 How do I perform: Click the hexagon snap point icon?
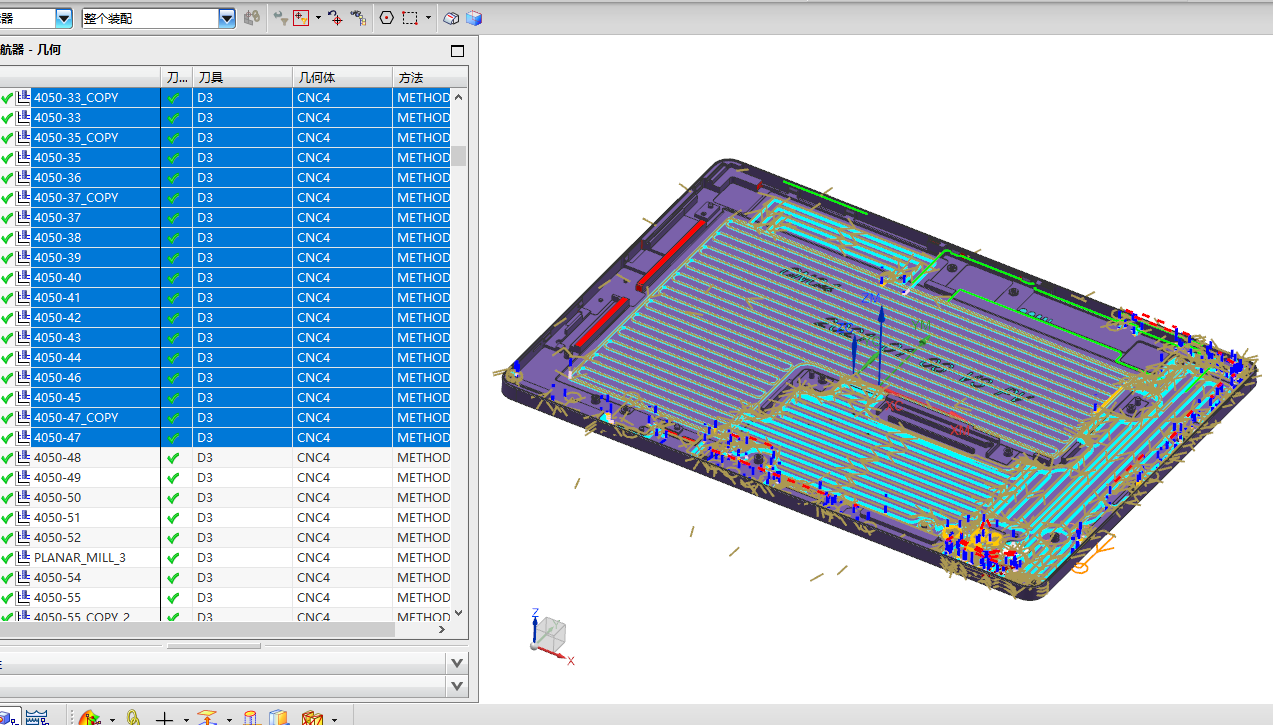point(386,18)
